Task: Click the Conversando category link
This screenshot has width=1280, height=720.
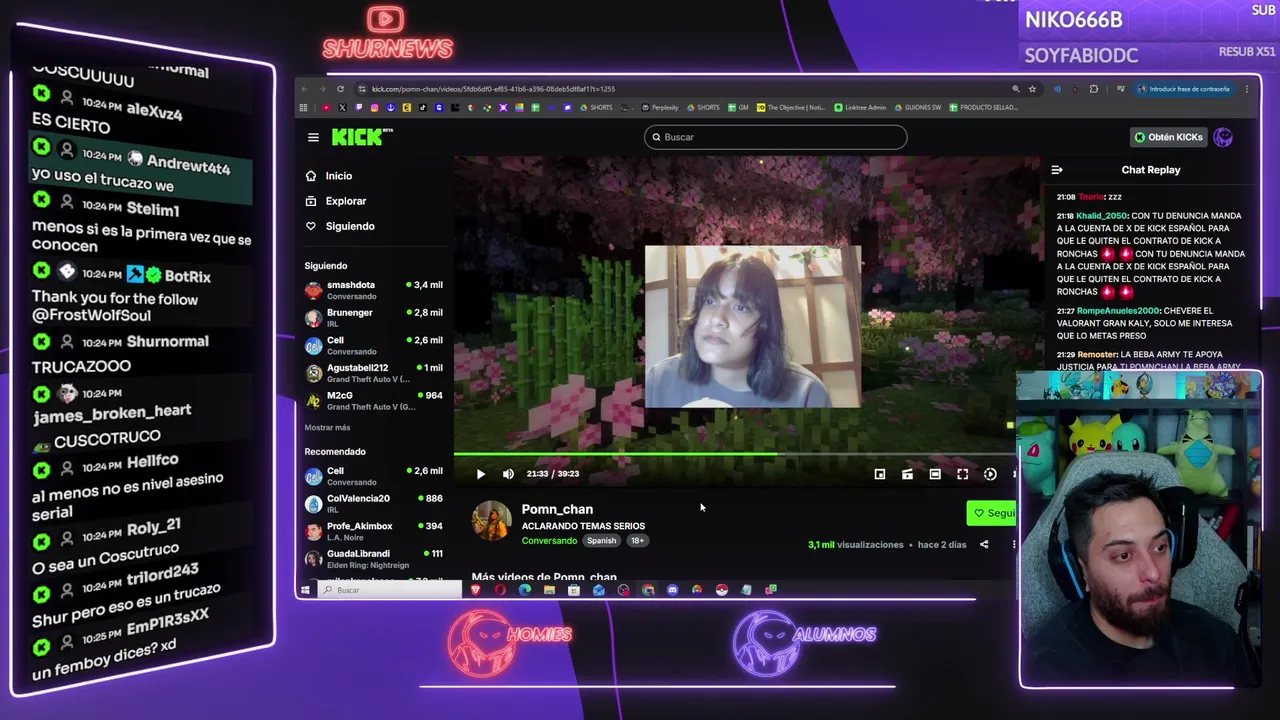Action: coord(549,541)
